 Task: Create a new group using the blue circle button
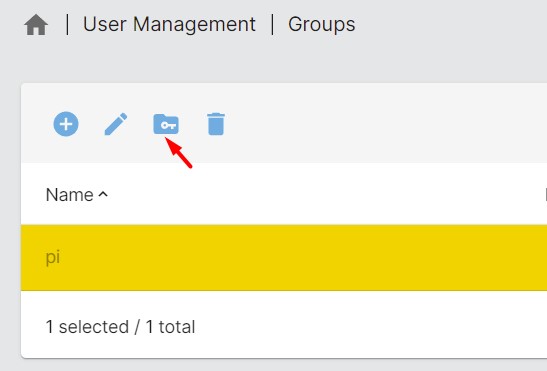[66, 124]
